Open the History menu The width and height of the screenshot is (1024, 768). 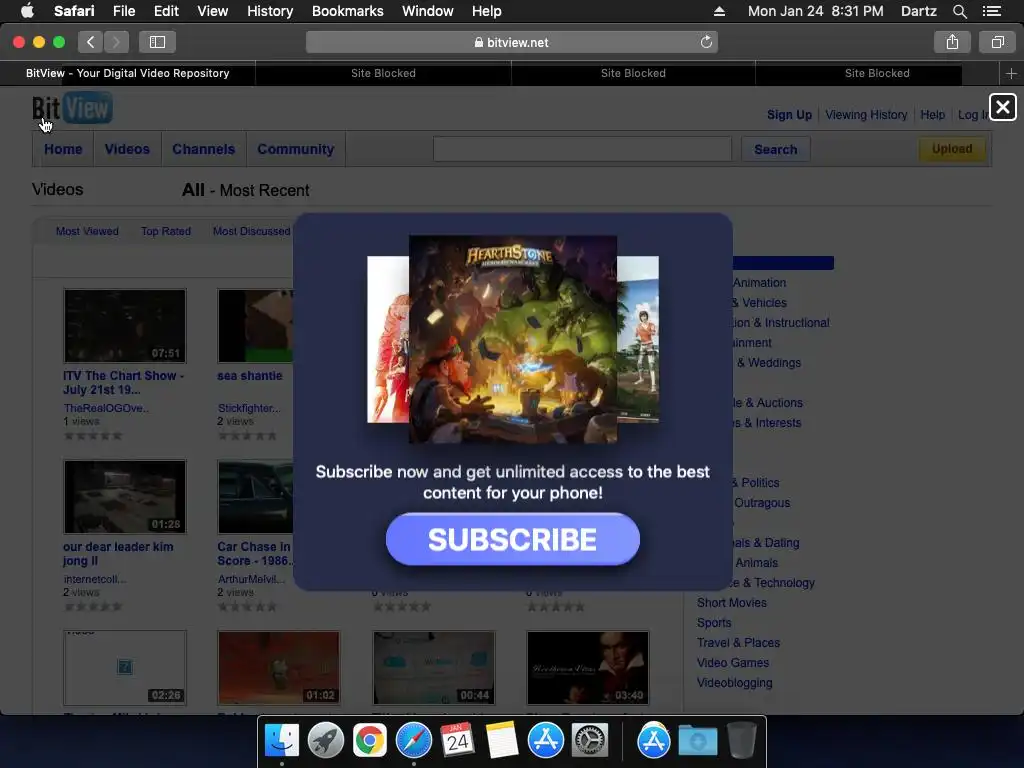[x=270, y=11]
